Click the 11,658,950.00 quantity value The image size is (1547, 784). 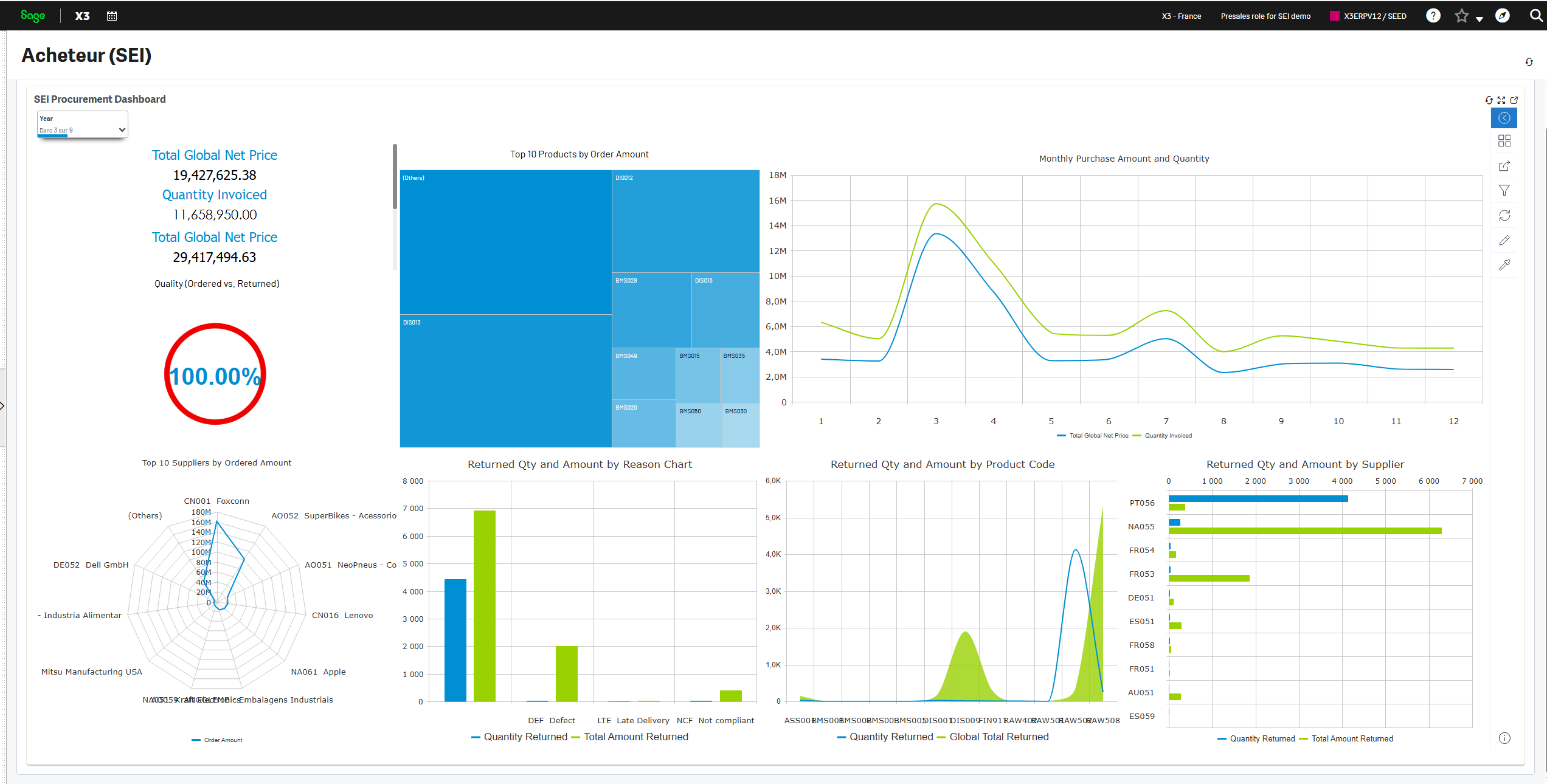(215, 215)
